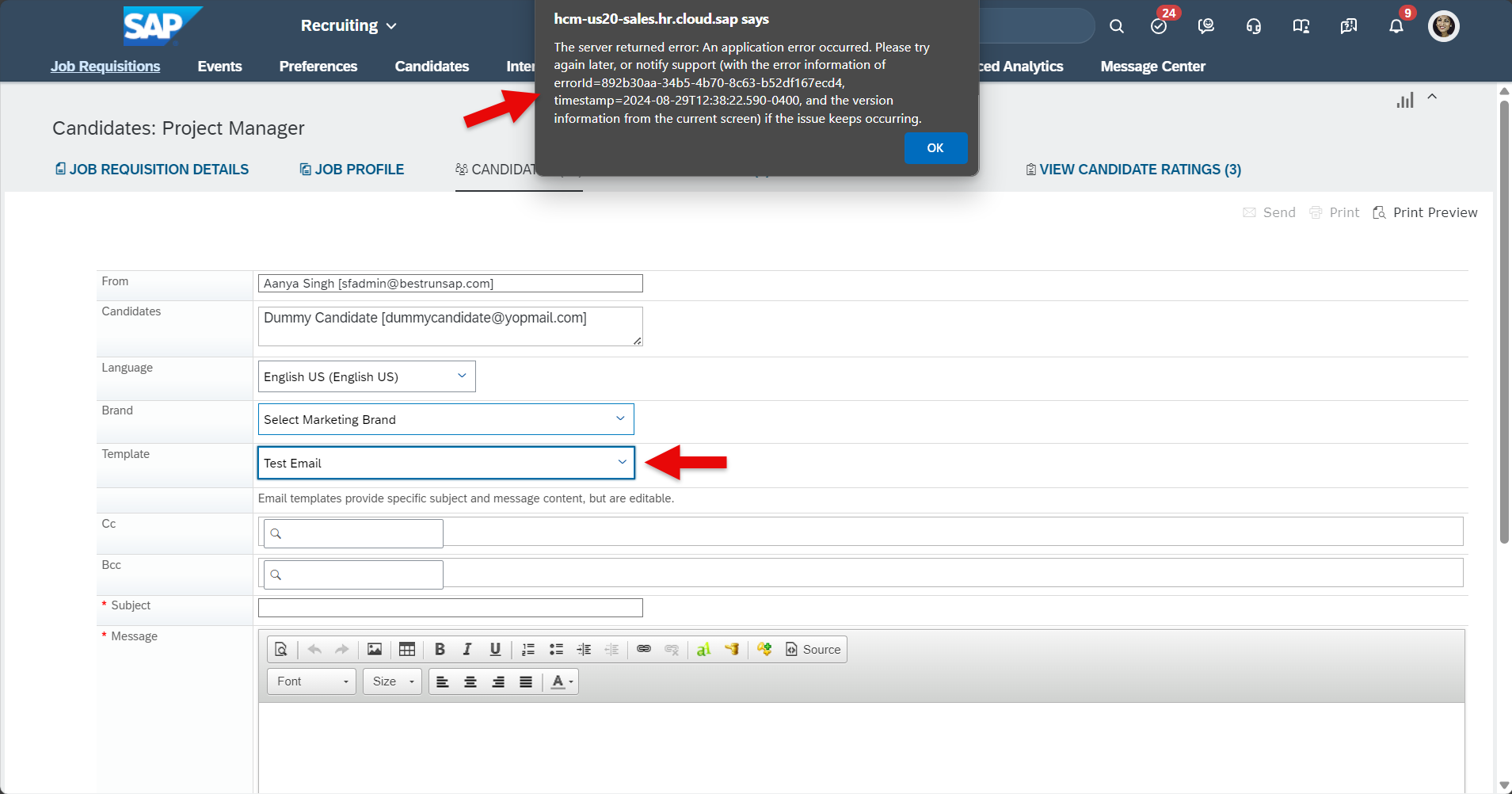Open the global search icon
Screen dimensions: 1512x794
click(1117, 26)
